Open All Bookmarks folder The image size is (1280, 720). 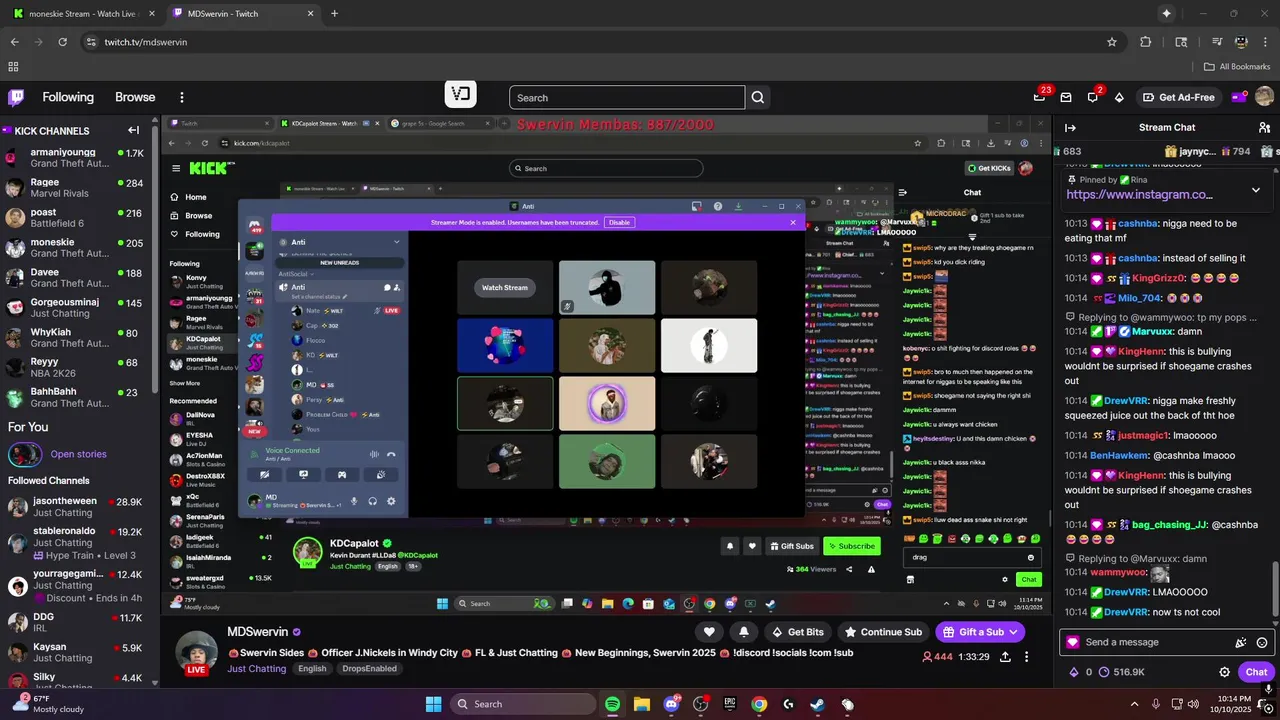coord(1237,66)
